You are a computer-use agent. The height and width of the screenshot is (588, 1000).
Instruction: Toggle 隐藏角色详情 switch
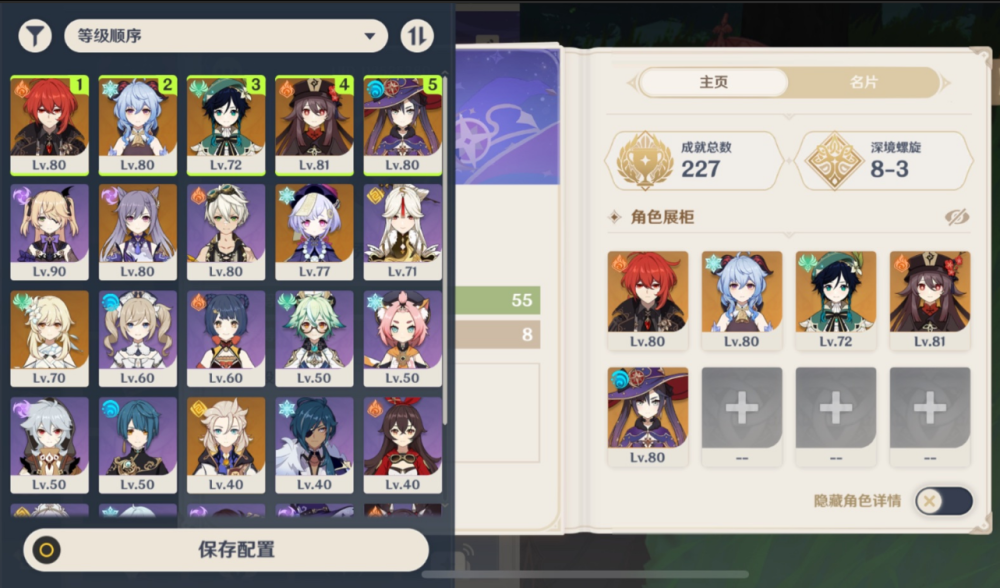[x=944, y=501]
